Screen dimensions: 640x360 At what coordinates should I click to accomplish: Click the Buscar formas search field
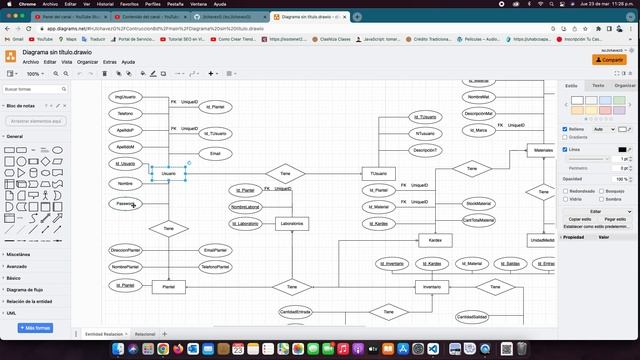click(35, 89)
